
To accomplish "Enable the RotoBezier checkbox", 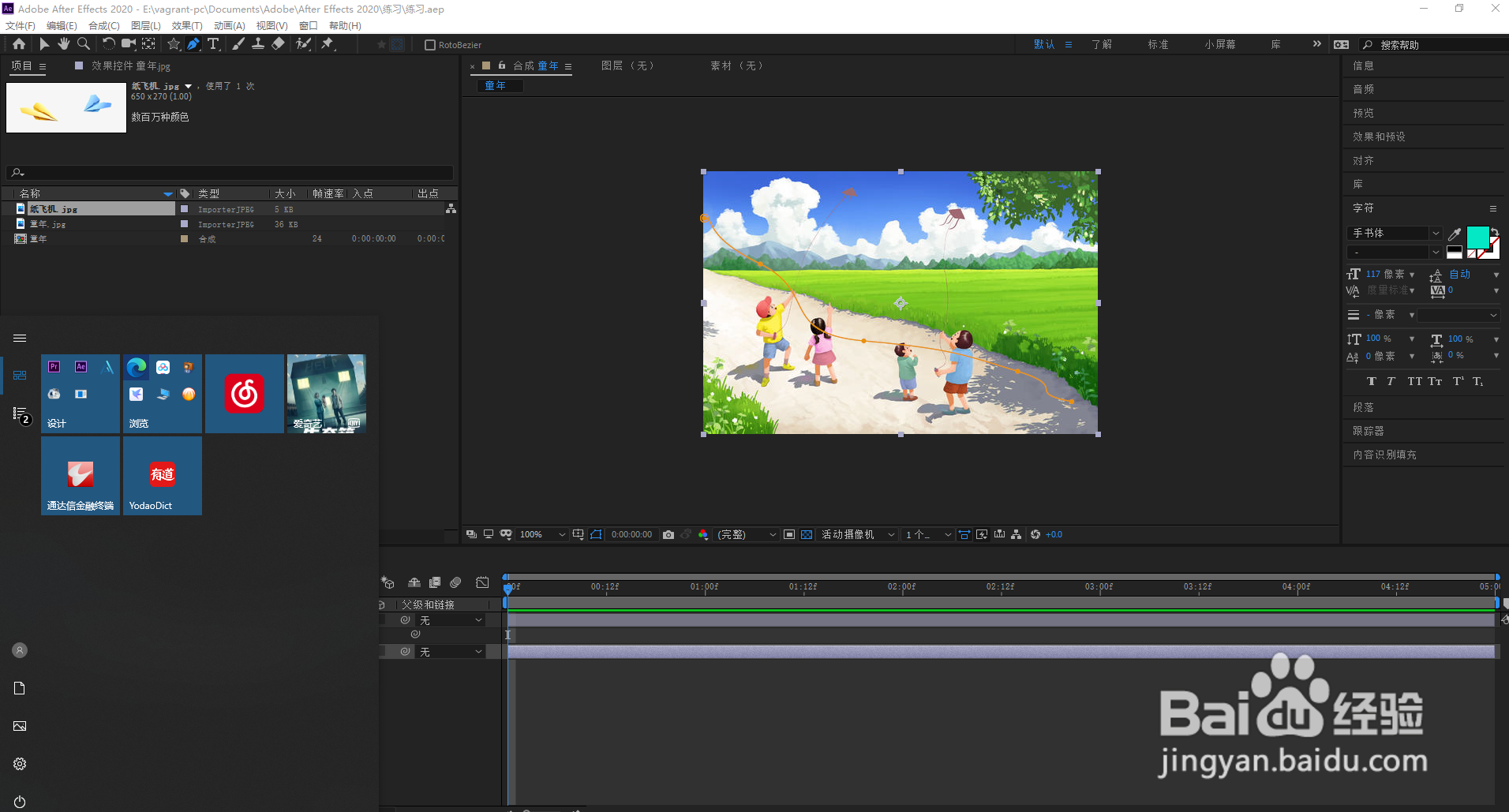I will [x=430, y=45].
